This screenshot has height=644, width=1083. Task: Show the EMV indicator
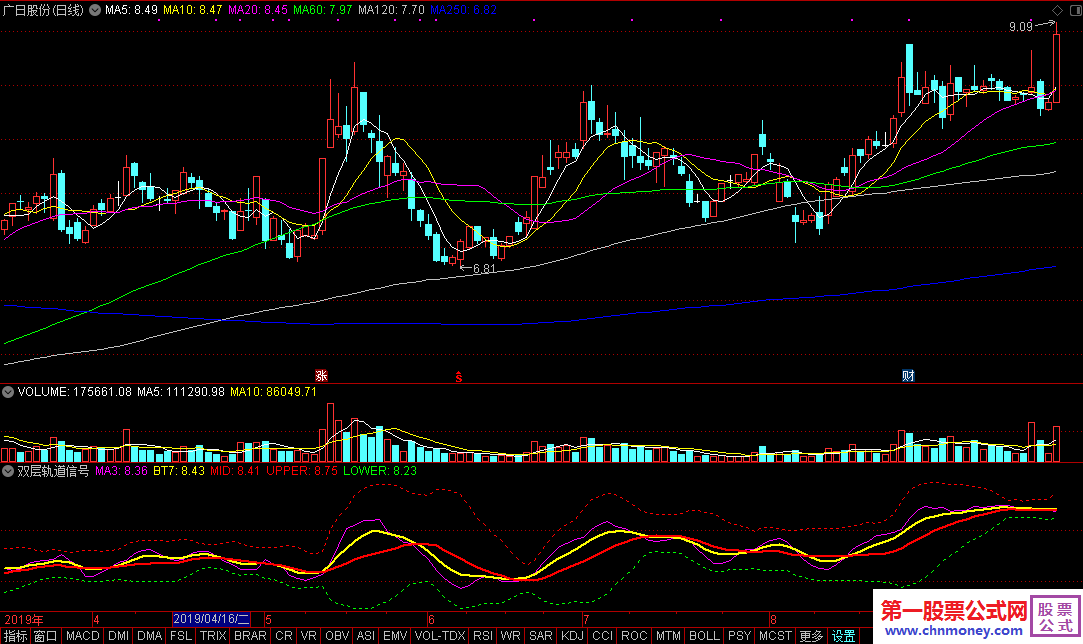click(395, 636)
